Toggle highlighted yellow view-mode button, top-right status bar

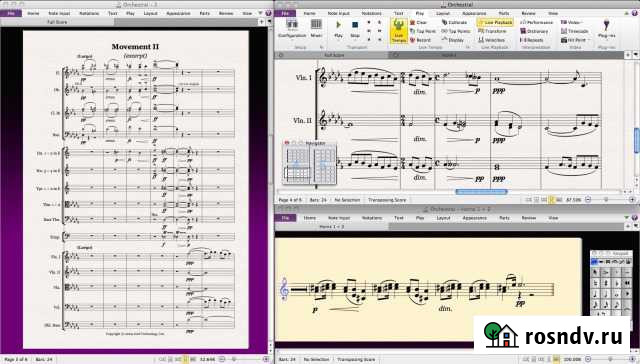[x=552, y=200]
